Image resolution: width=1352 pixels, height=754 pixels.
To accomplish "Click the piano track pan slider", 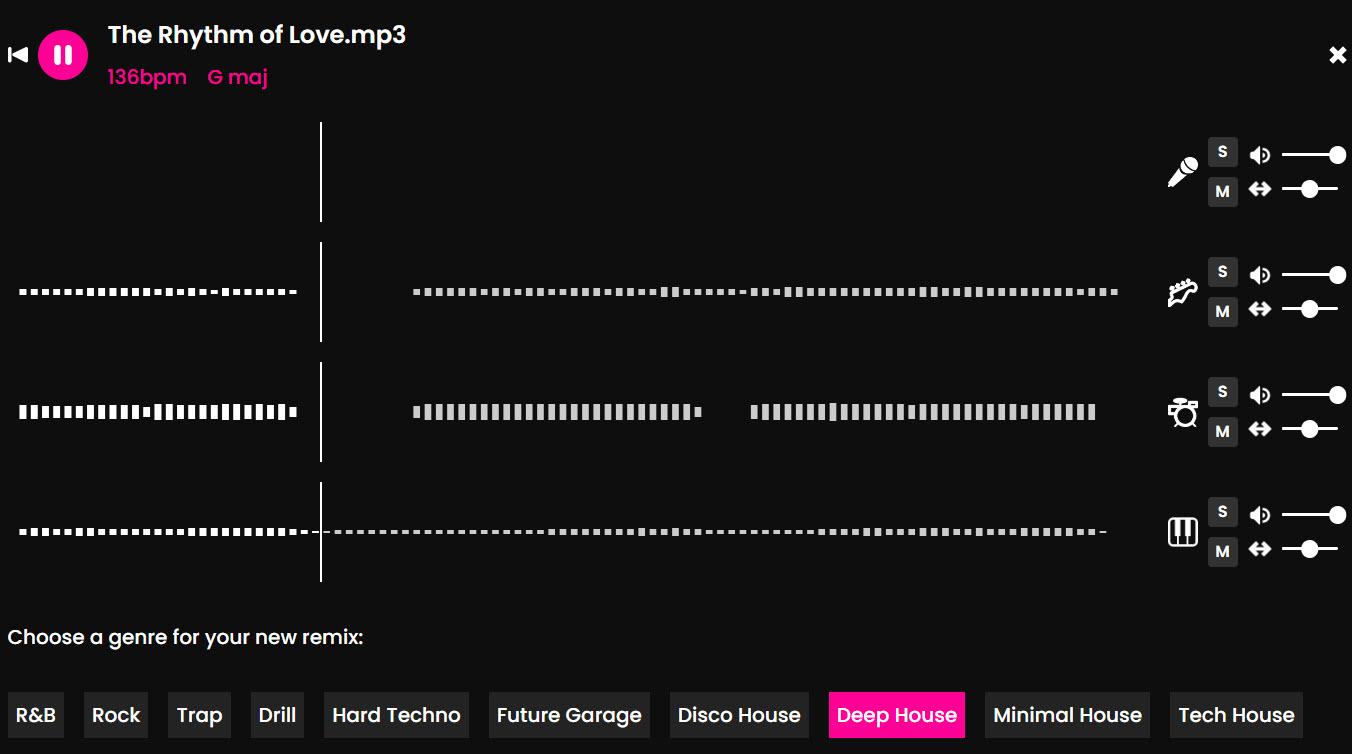I will coord(1310,549).
